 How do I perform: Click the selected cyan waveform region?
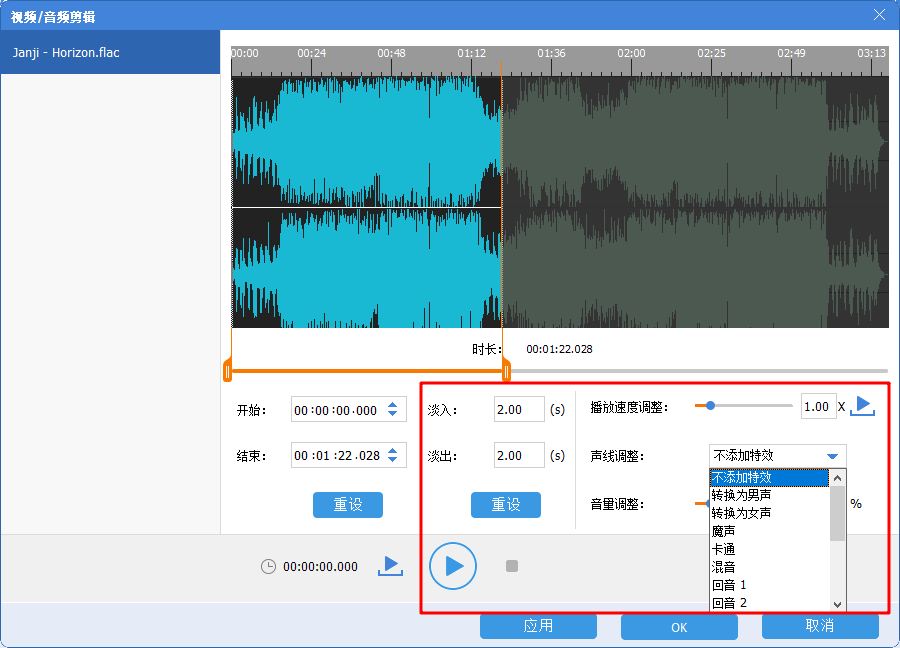tap(367, 201)
